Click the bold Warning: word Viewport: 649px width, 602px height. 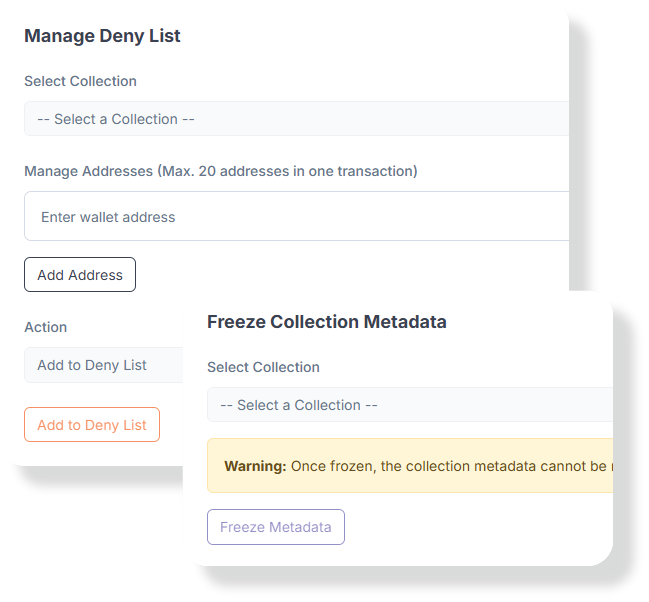click(255, 466)
